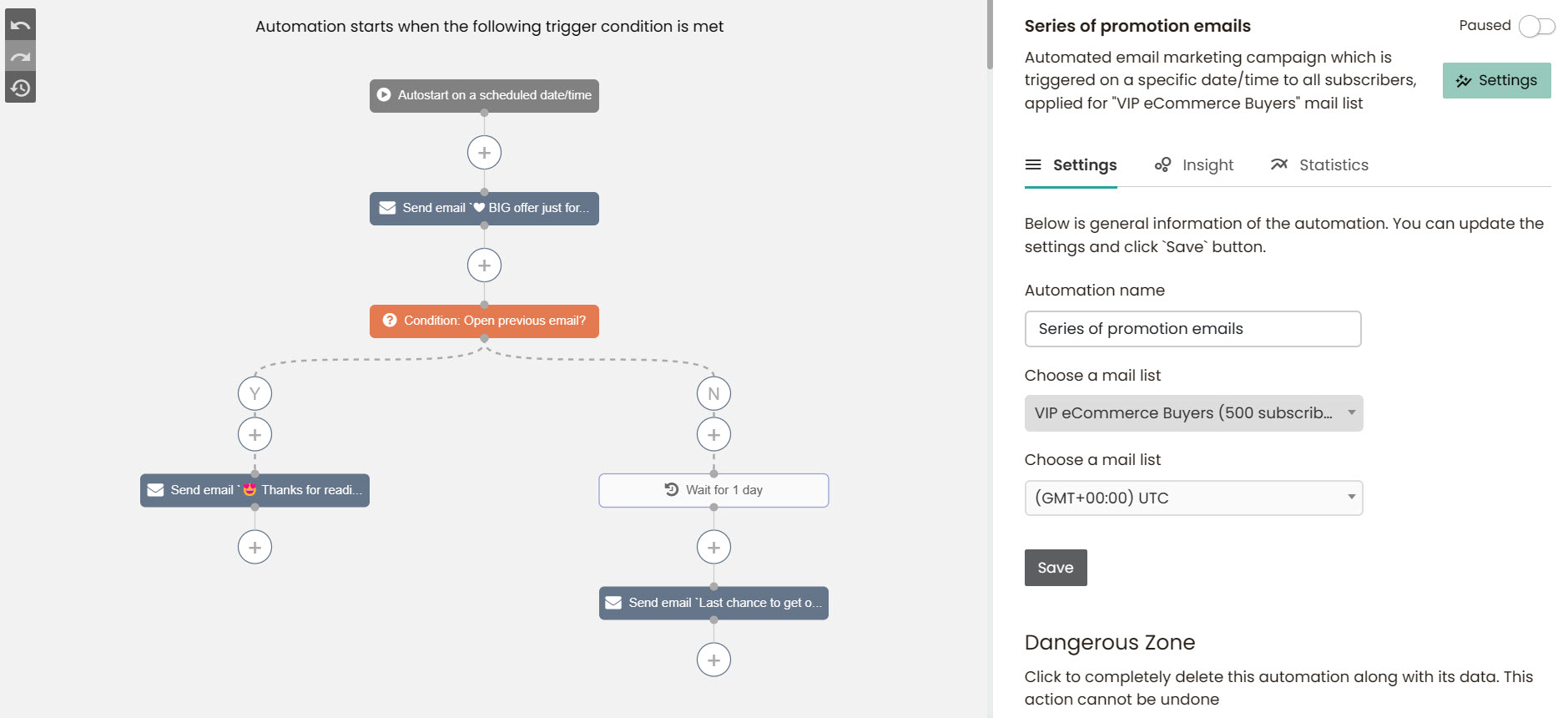Click the undo arrow icon
The height and width of the screenshot is (718, 1568).
[20, 25]
